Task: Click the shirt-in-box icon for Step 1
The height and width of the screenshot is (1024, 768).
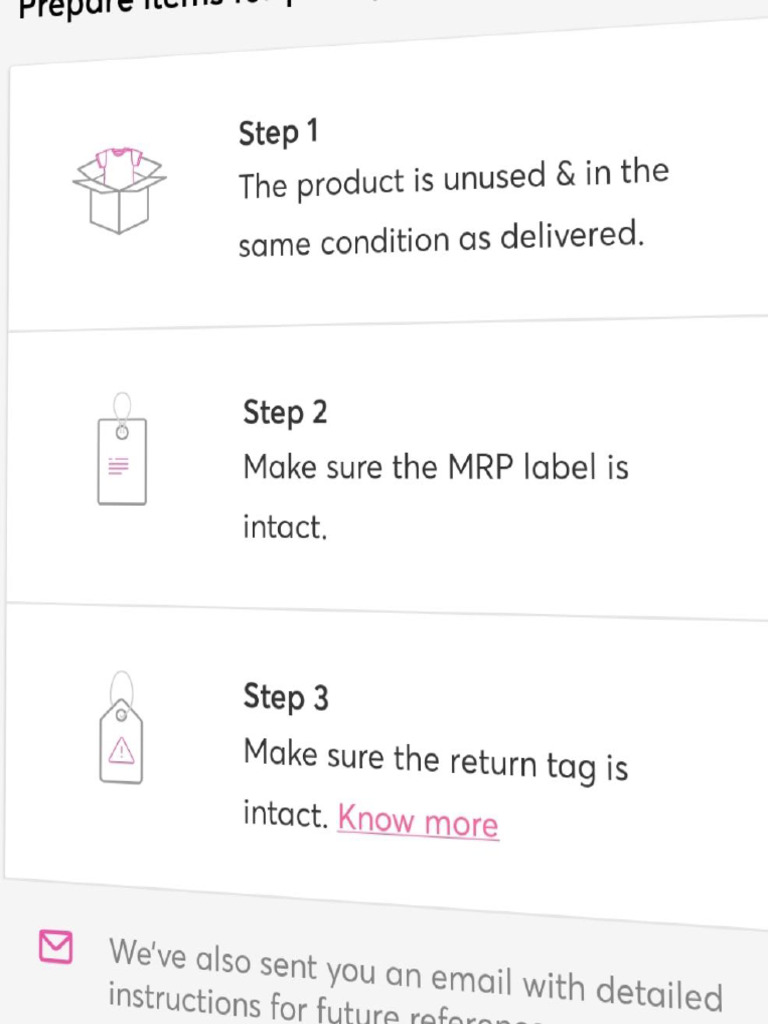Action: point(119,189)
